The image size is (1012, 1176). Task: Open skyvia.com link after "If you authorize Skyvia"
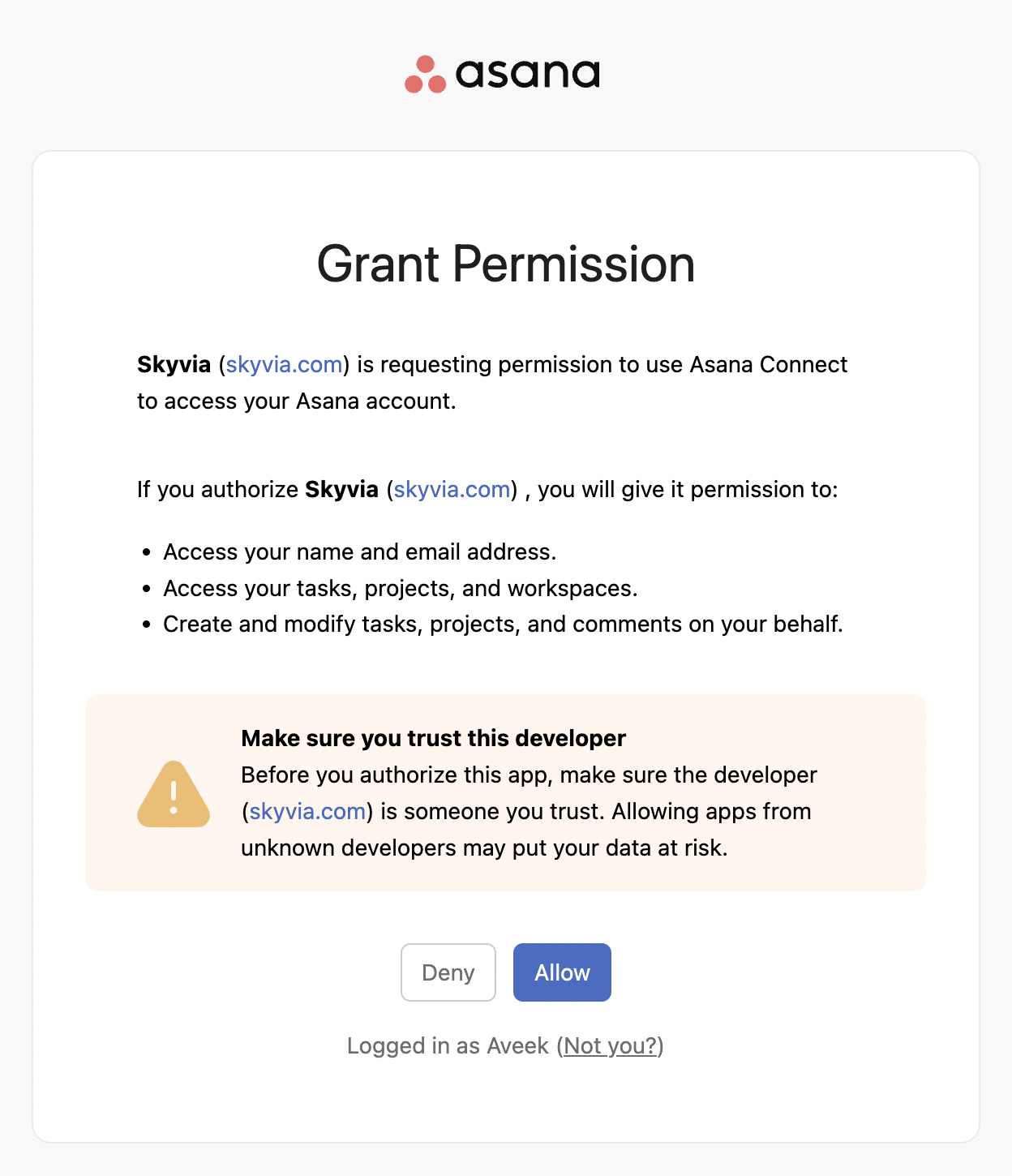(452, 490)
